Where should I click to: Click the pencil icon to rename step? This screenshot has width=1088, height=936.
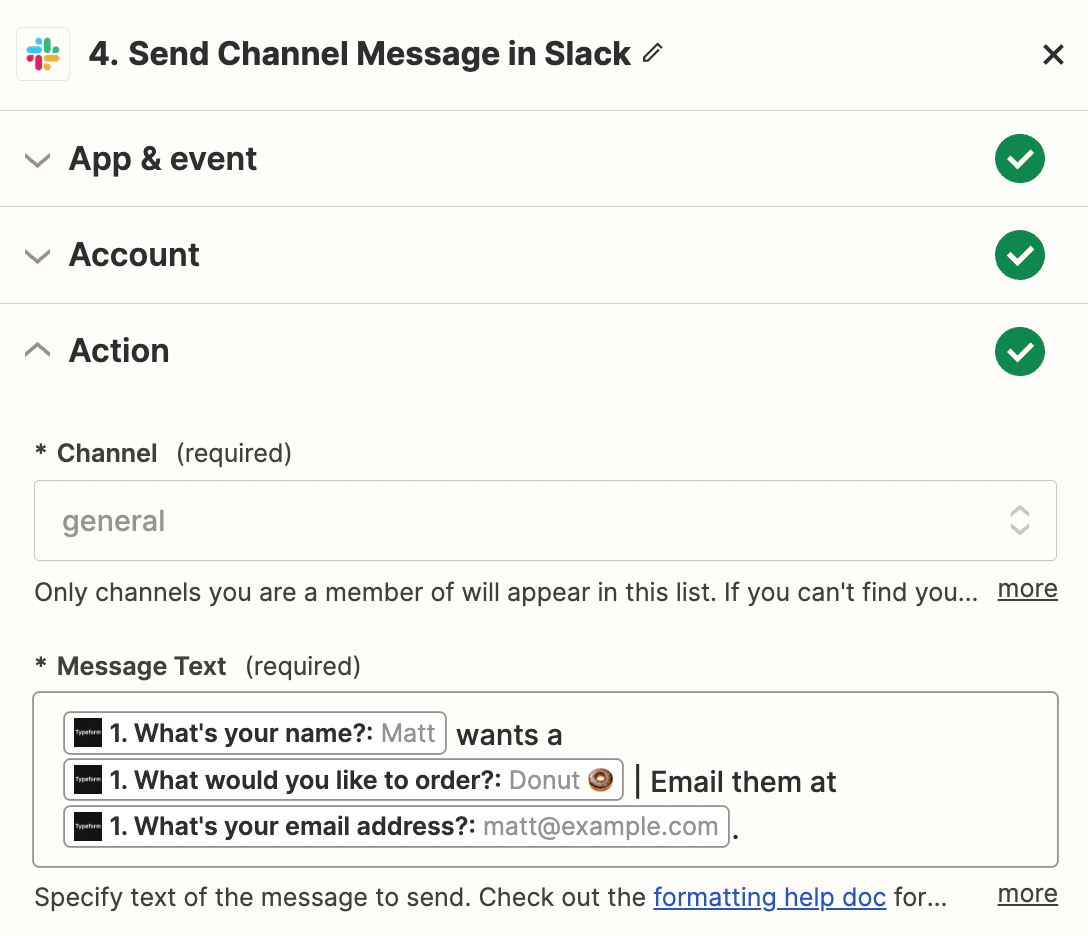point(653,53)
